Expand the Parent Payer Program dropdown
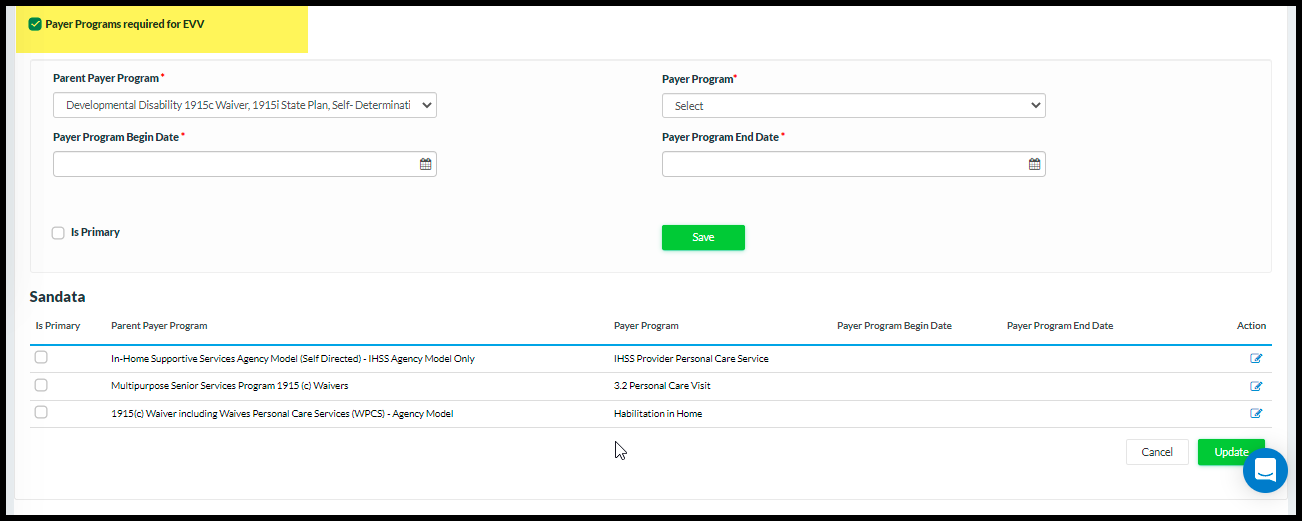The width and height of the screenshot is (1302, 521). coord(245,105)
